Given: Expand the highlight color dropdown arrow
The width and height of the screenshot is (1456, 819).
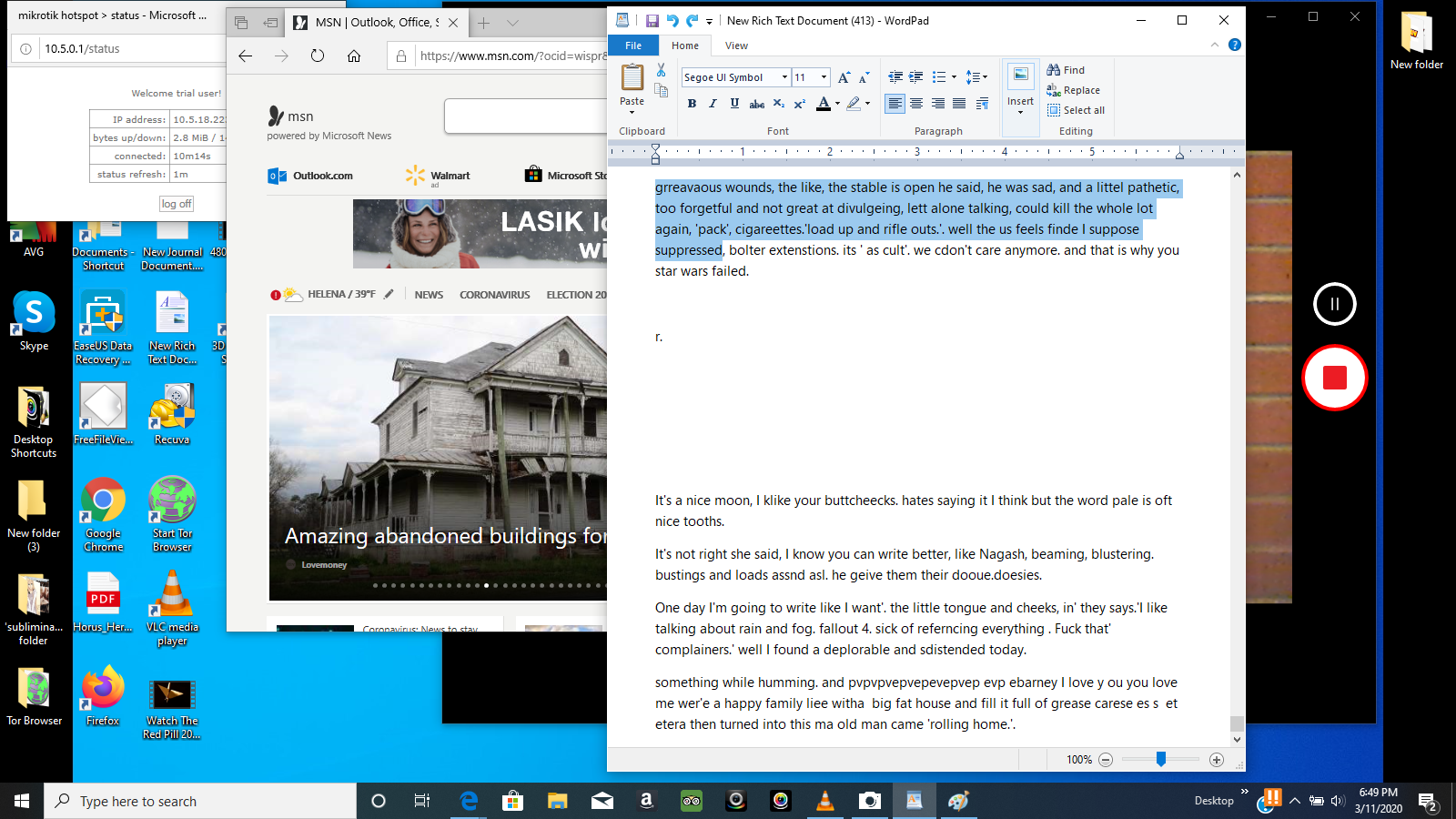Looking at the screenshot, I should pos(867,104).
